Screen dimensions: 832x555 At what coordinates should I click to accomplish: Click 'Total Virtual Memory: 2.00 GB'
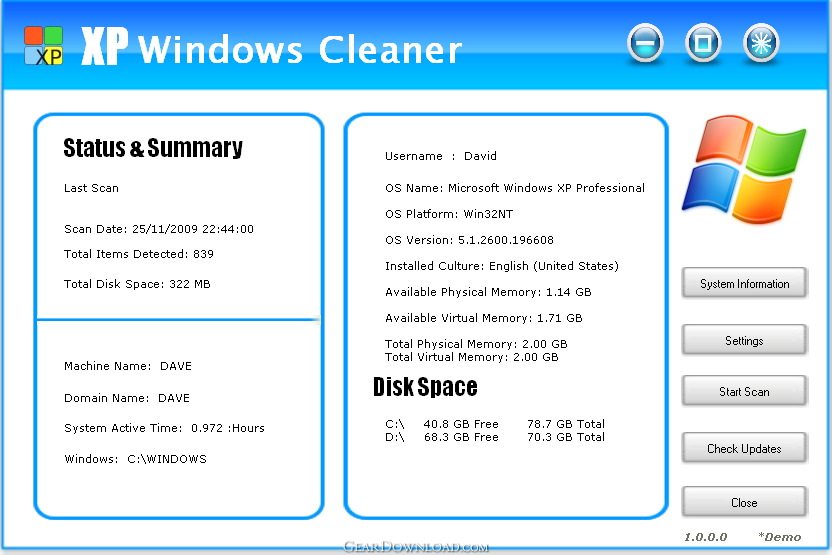pos(471,357)
